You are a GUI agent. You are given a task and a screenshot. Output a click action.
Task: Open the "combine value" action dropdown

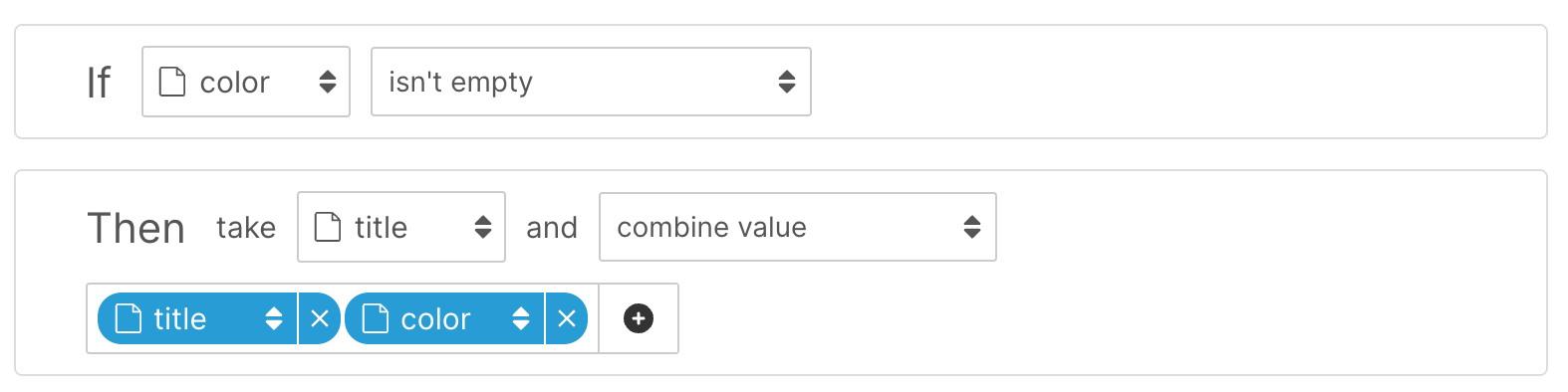tap(797, 227)
